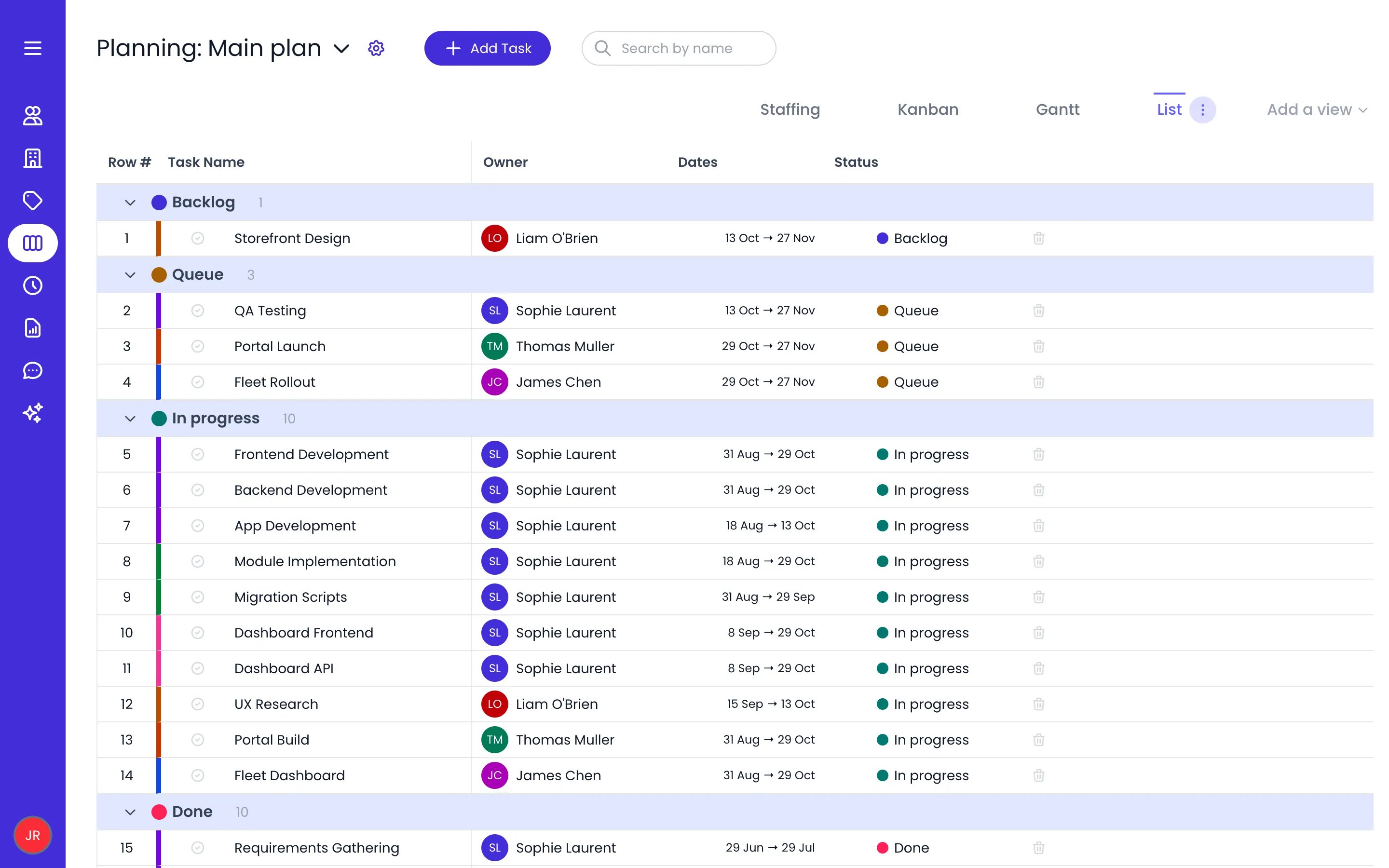Mark Portal Build as complete
This screenshot has height=868, width=1389.
coord(197,739)
